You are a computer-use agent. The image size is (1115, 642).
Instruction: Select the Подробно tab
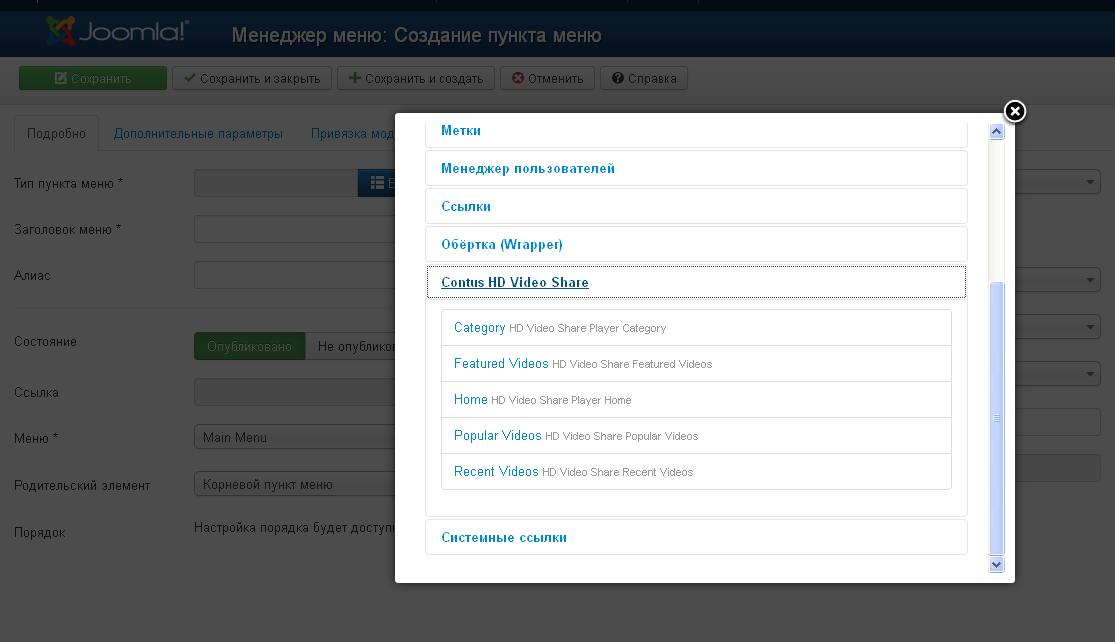coord(56,134)
